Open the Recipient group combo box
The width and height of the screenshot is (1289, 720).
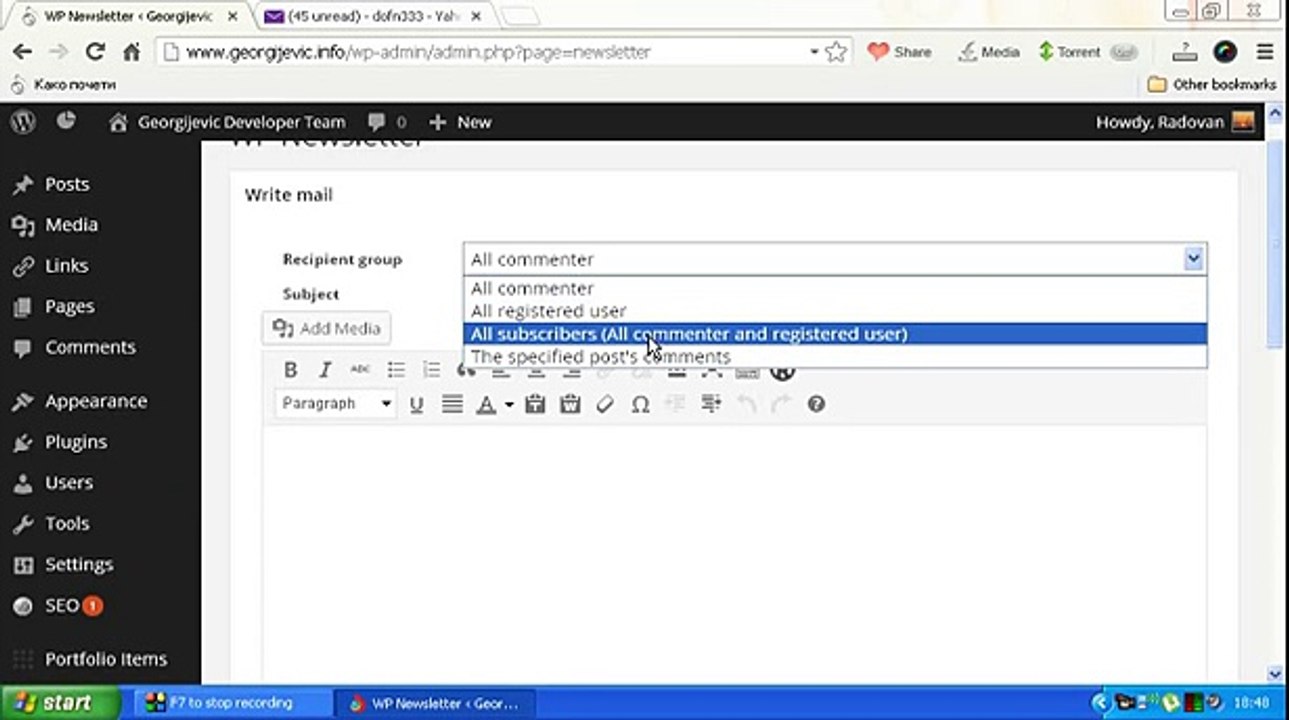pos(835,259)
